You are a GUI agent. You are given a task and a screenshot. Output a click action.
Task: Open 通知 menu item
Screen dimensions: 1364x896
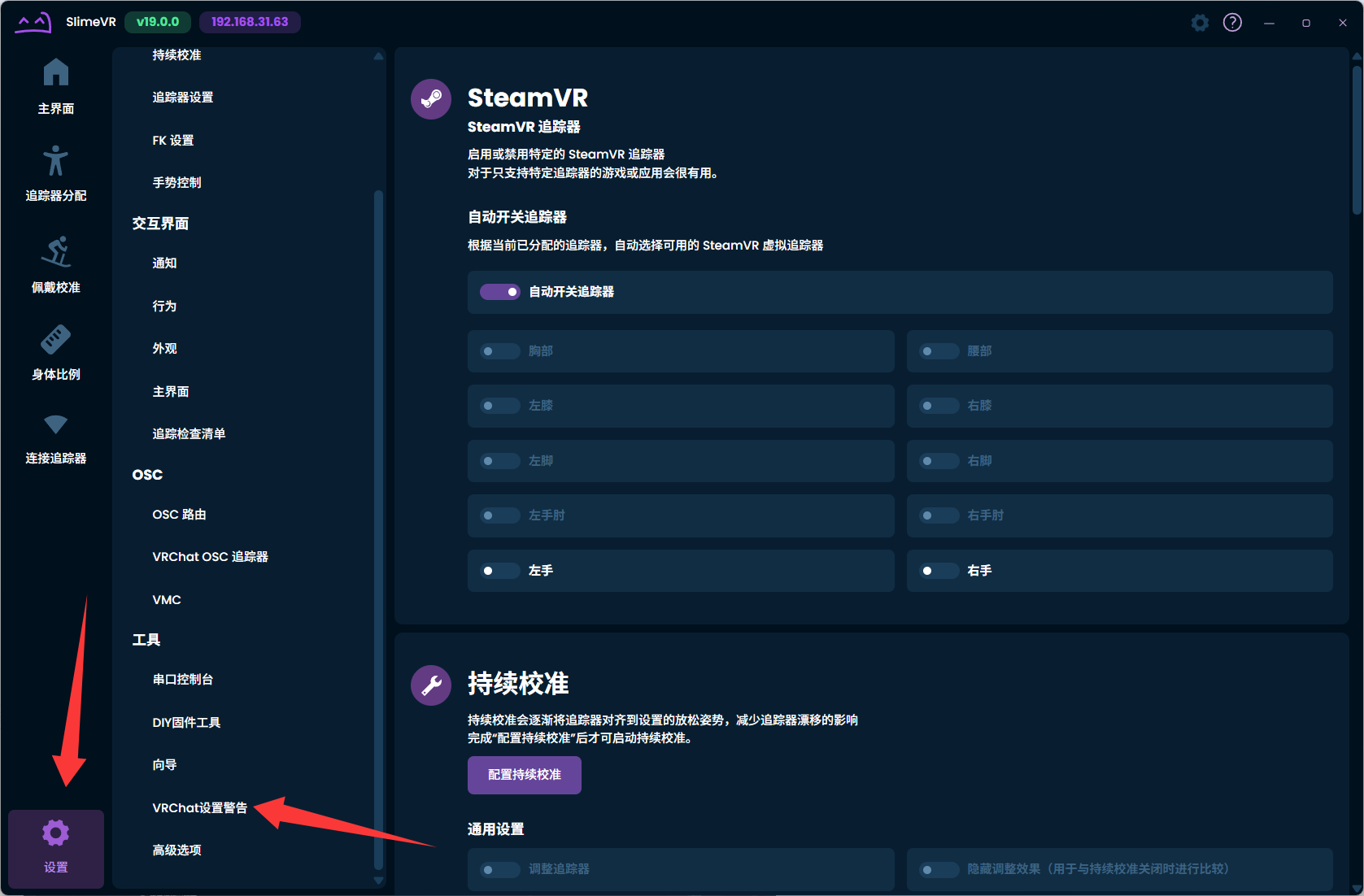[164, 263]
